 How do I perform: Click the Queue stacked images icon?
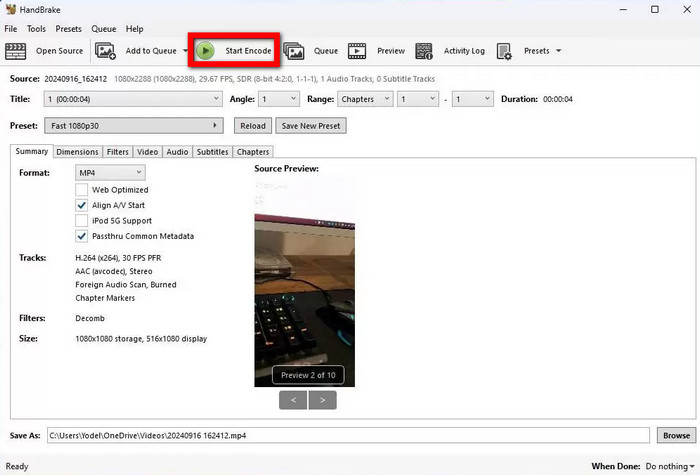pyautogui.click(x=294, y=51)
